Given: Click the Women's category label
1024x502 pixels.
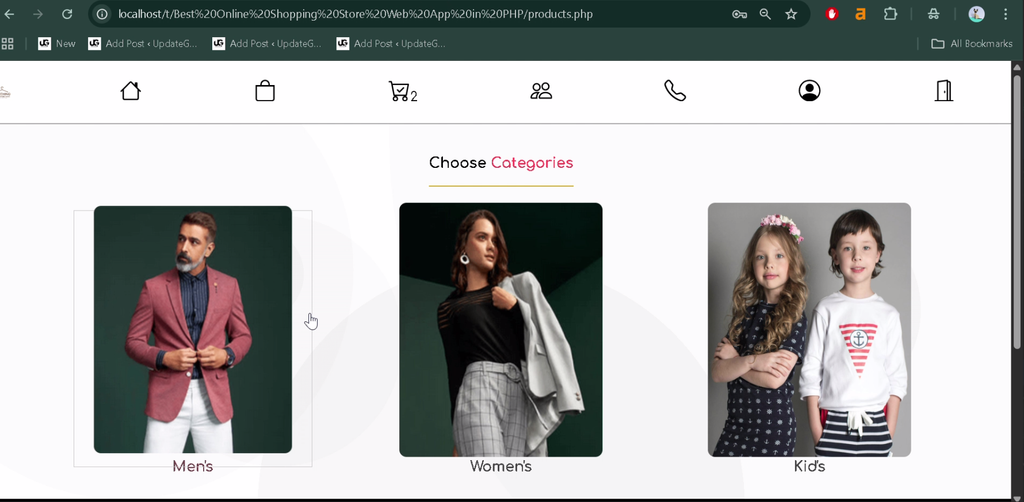Looking at the screenshot, I should (501, 466).
